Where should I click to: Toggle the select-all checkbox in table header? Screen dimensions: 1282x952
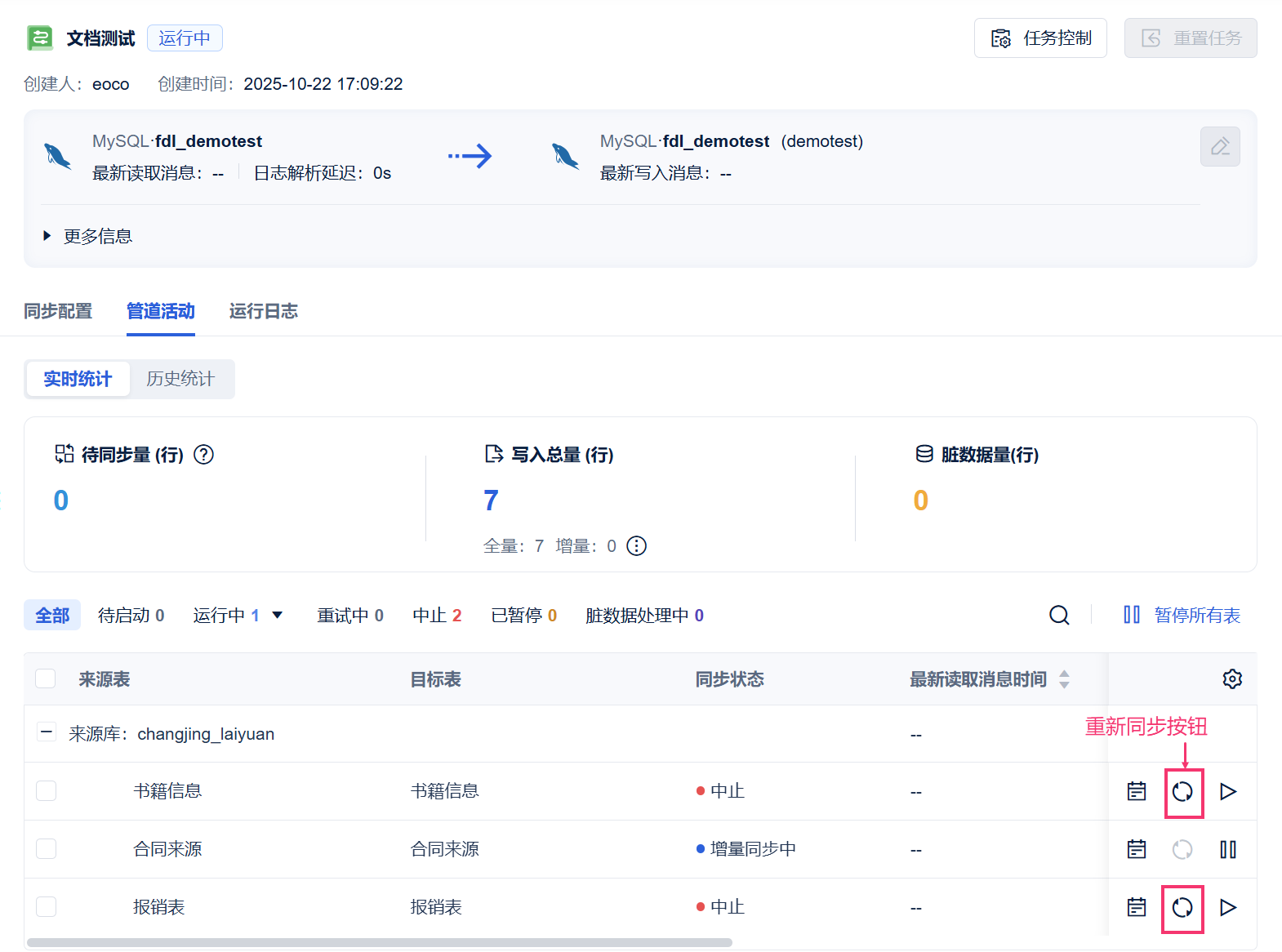tap(46, 678)
